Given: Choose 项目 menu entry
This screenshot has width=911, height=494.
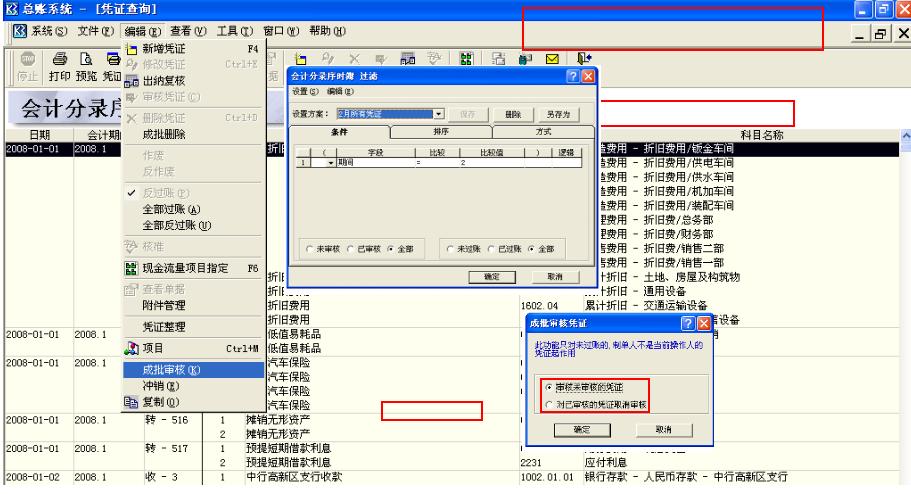Looking at the screenshot, I should pos(193,349).
